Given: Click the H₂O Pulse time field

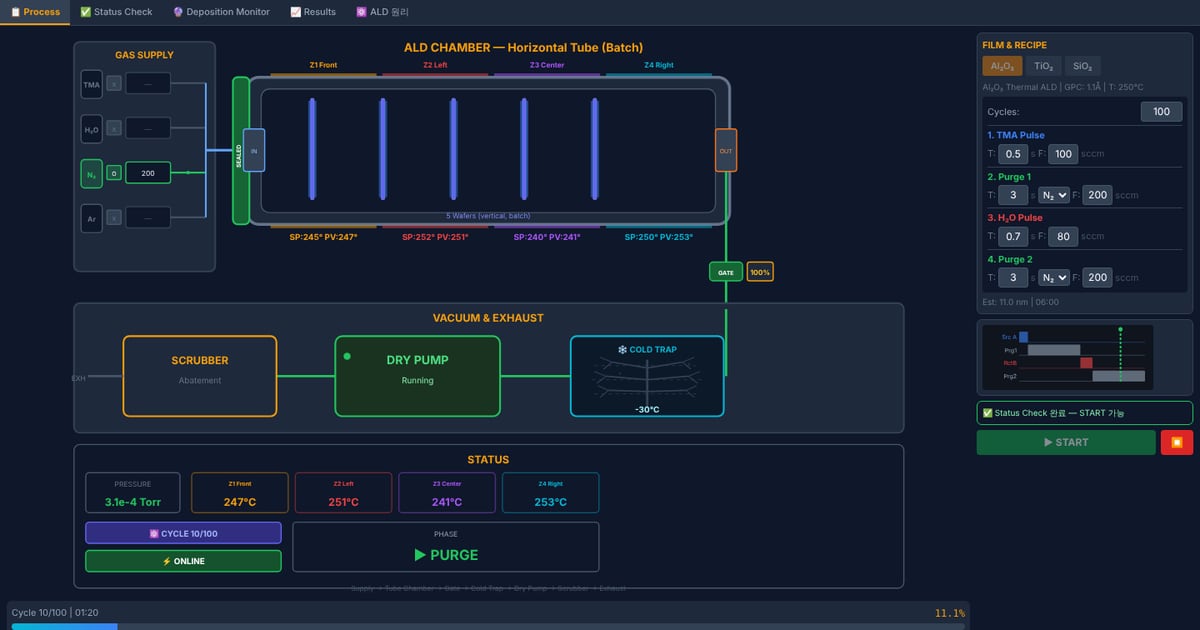Looking at the screenshot, I should (1013, 236).
